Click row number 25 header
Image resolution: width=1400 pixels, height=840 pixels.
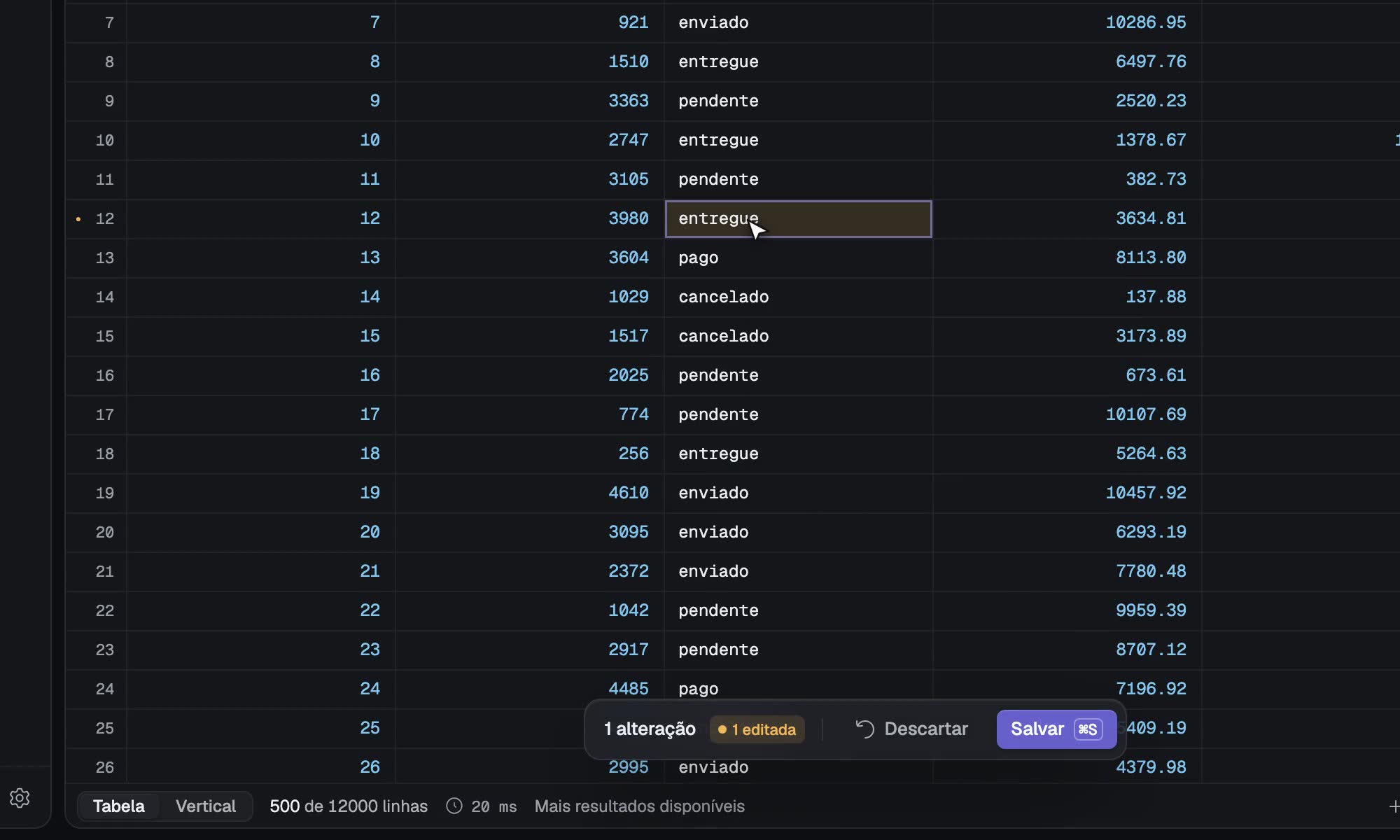(97, 728)
